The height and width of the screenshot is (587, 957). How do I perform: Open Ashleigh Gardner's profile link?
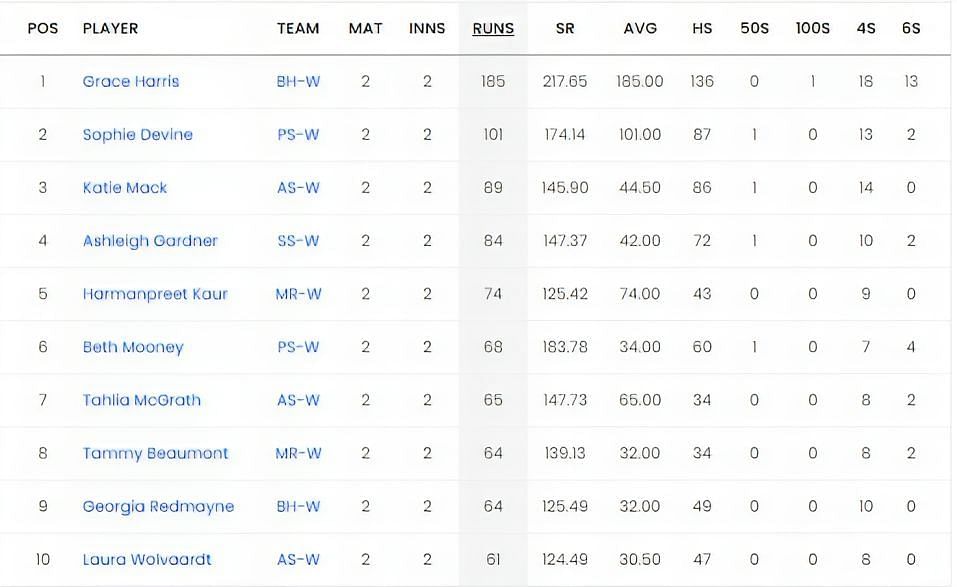click(x=150, y=241)
